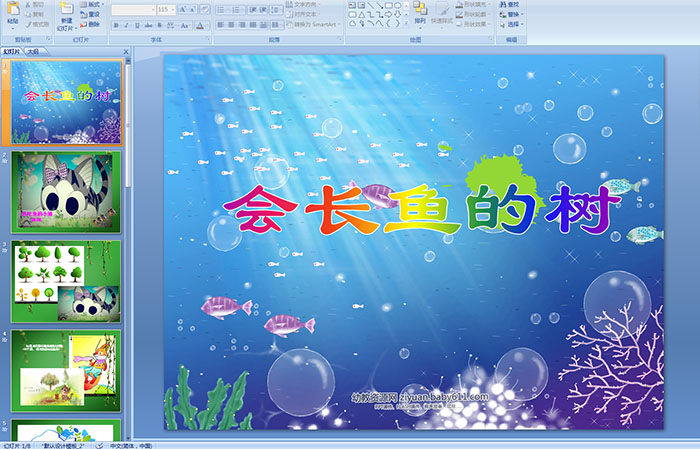Select the Line shape in gallery
The height and width of the screenshot is (449, 700).
click(370, 5)
